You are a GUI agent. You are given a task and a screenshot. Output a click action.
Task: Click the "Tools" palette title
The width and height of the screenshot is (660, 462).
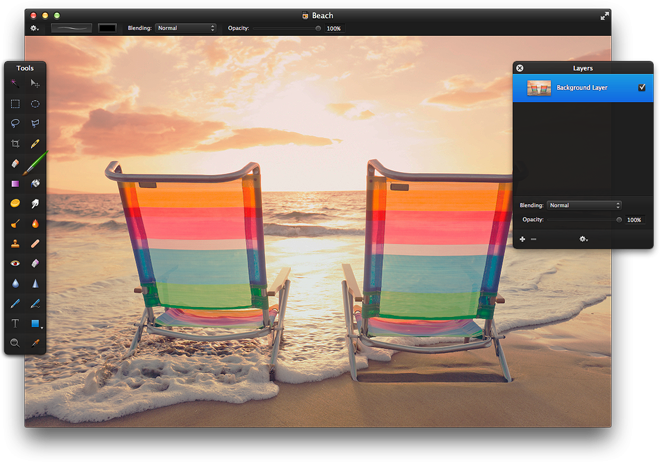(25, 68)
